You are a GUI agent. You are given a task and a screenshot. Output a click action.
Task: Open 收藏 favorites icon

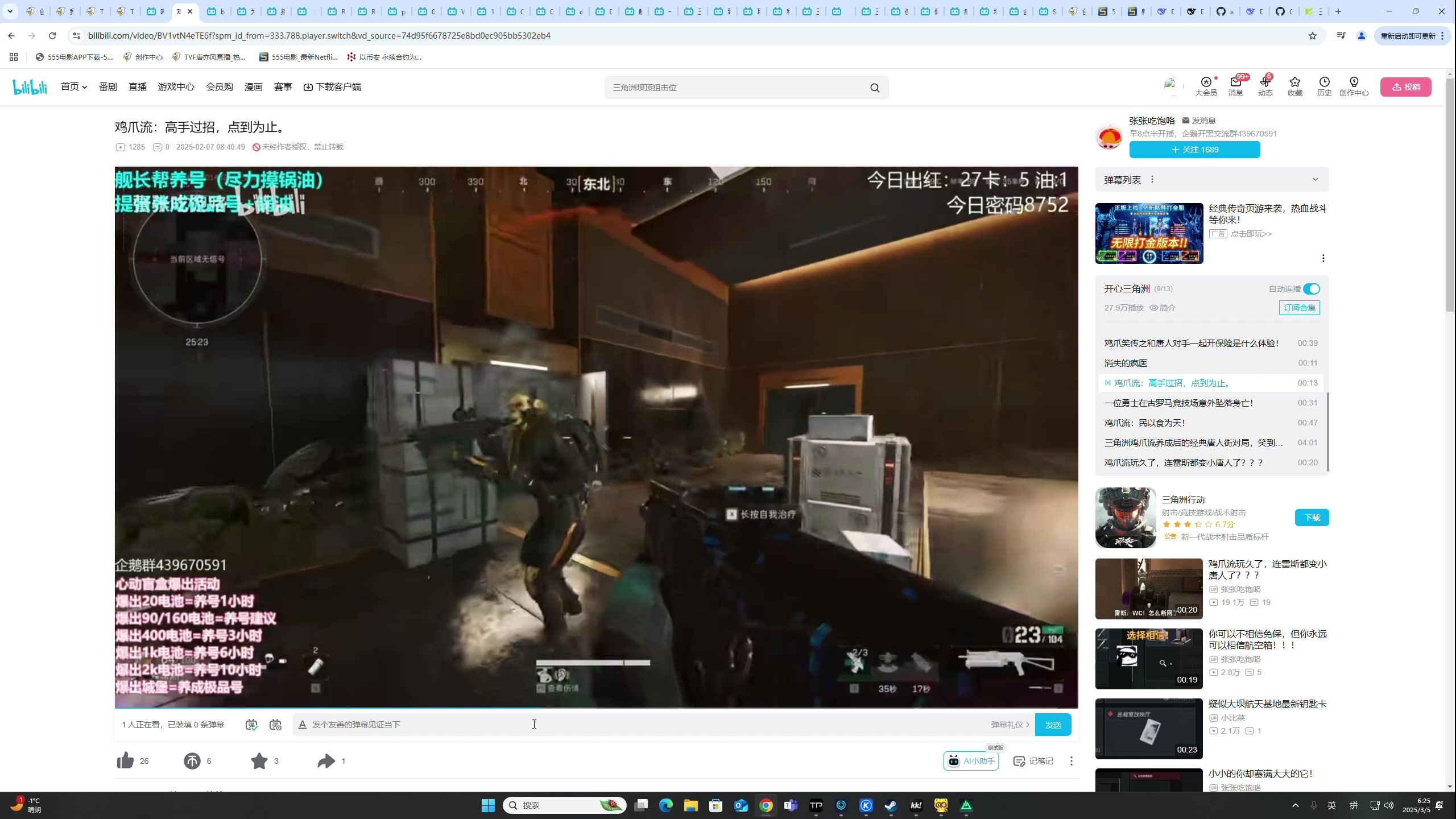point(1294,86)
